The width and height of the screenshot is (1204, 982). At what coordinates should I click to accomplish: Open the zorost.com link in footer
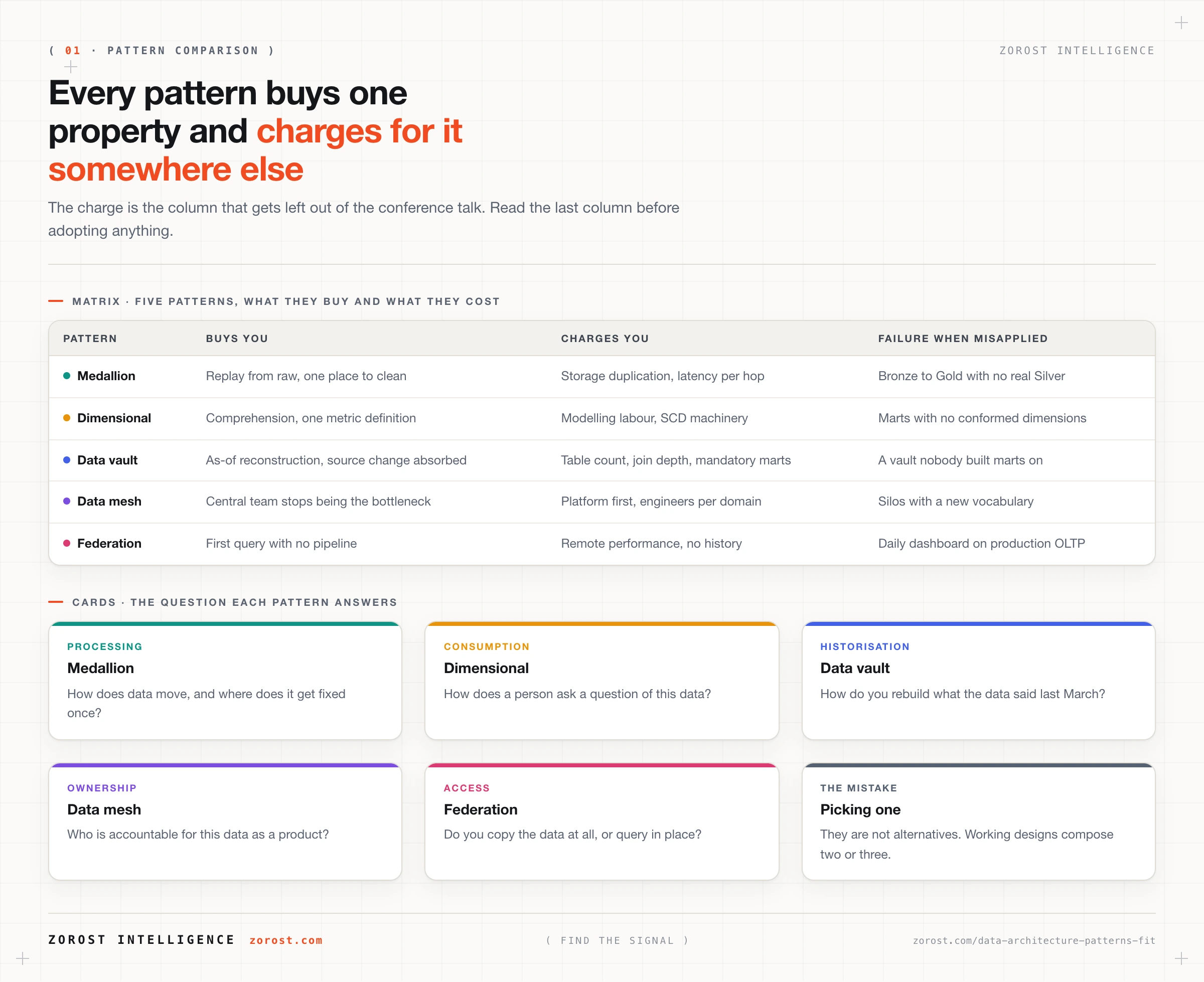pos(286,940)
